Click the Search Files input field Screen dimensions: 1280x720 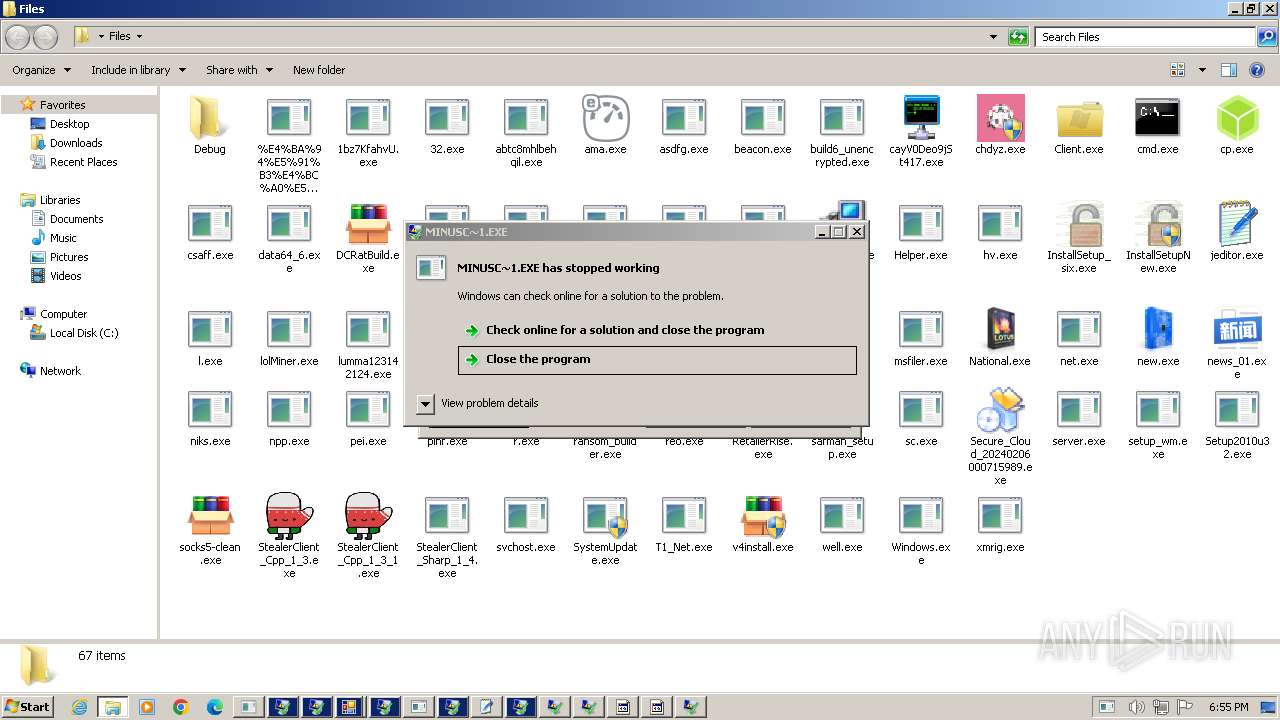1145,37
